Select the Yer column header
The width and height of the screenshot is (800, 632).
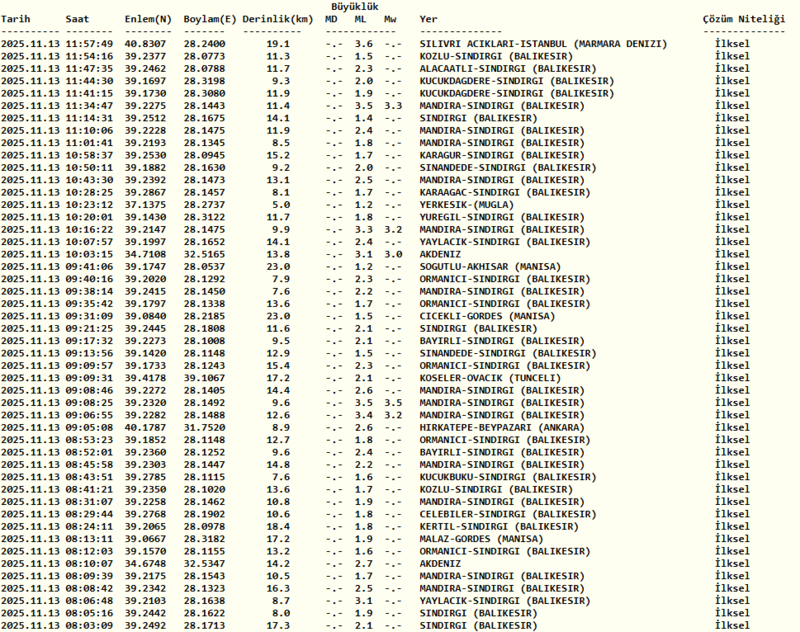tap(428, 19)
